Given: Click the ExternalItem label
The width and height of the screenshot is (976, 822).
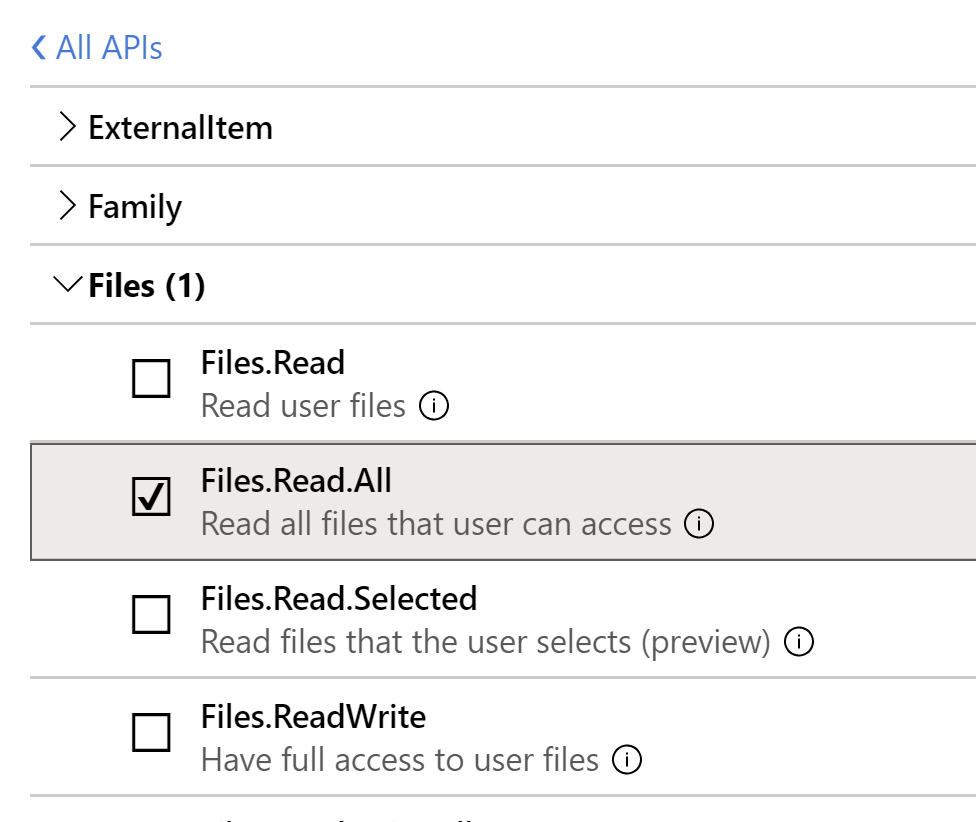Looking at the screenshot, I should pos(180,127).
